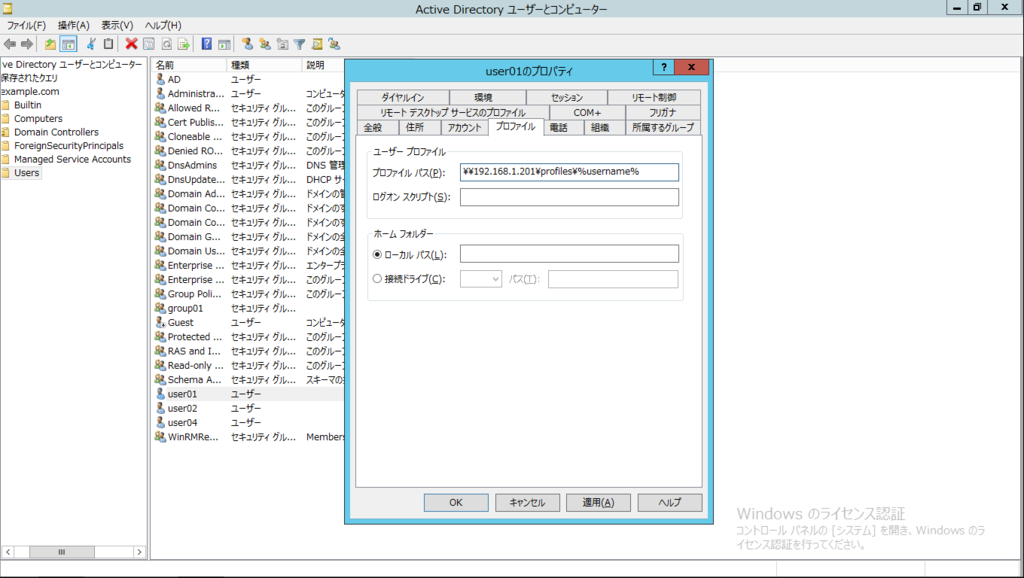Toggle the show/hide action pane icon

[224, 44]
